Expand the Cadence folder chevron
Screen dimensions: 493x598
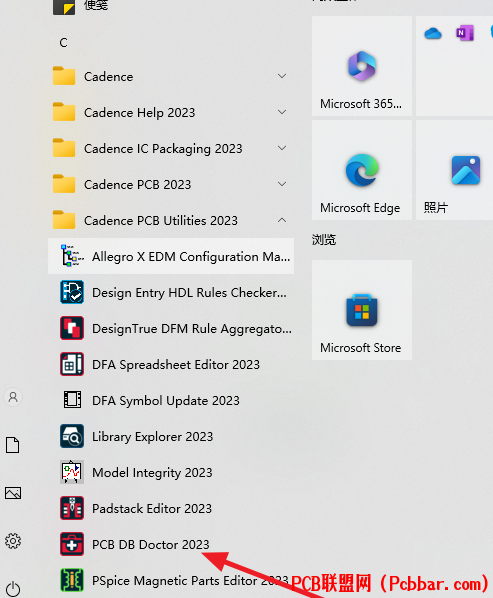click(x=282, y=76)
